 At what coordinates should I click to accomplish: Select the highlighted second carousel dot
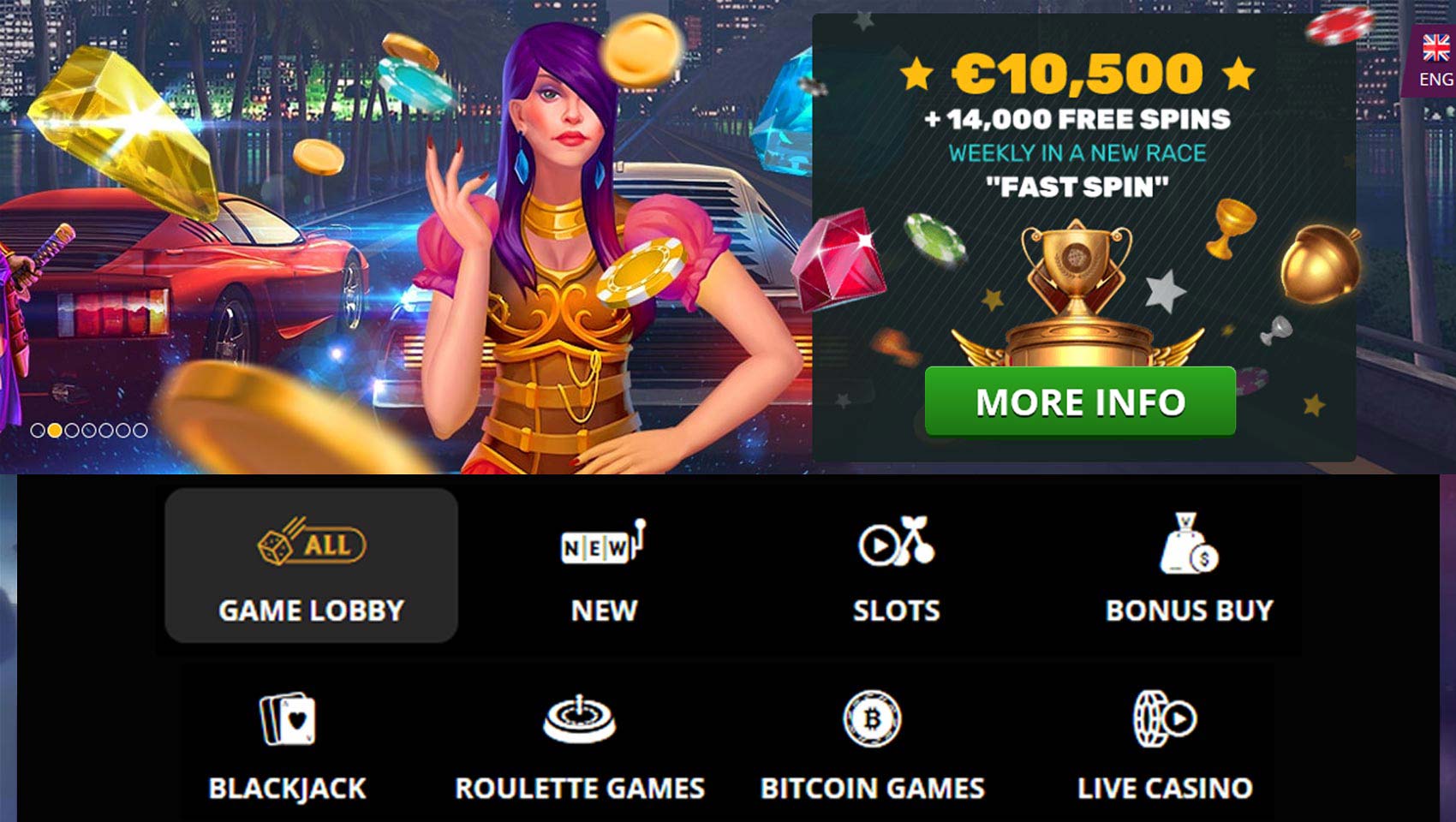coord(55,431)
